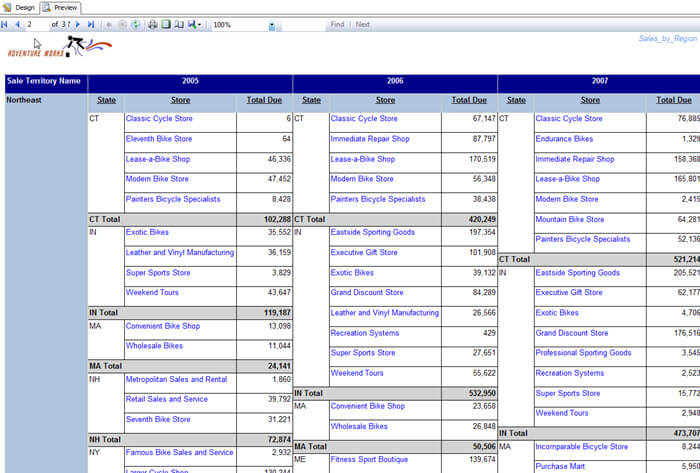700x473 pixels.
Task: Open Page Setup dialog
Action: (179, 25)
